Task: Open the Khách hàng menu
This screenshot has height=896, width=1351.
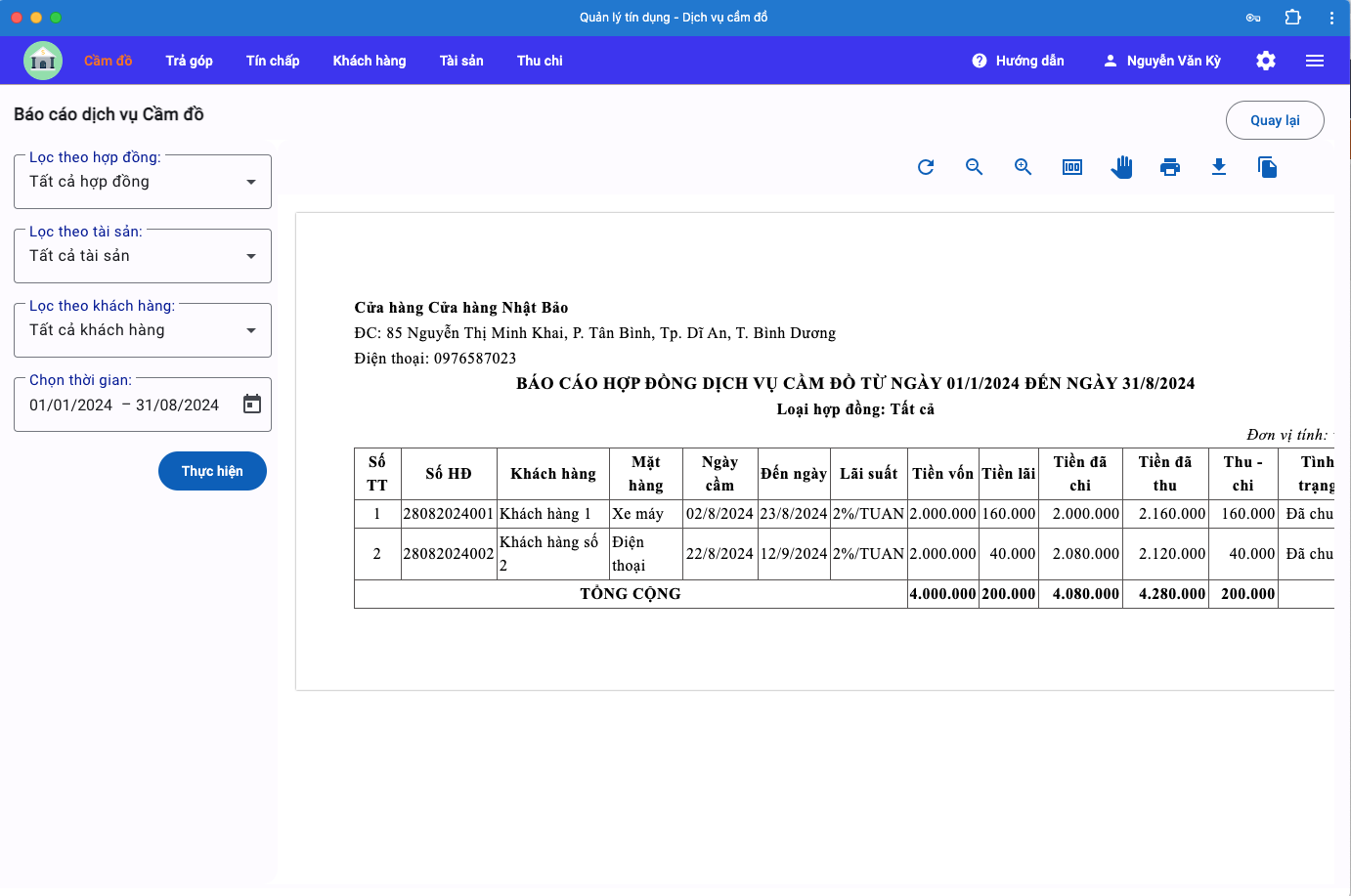Action: 370,61
